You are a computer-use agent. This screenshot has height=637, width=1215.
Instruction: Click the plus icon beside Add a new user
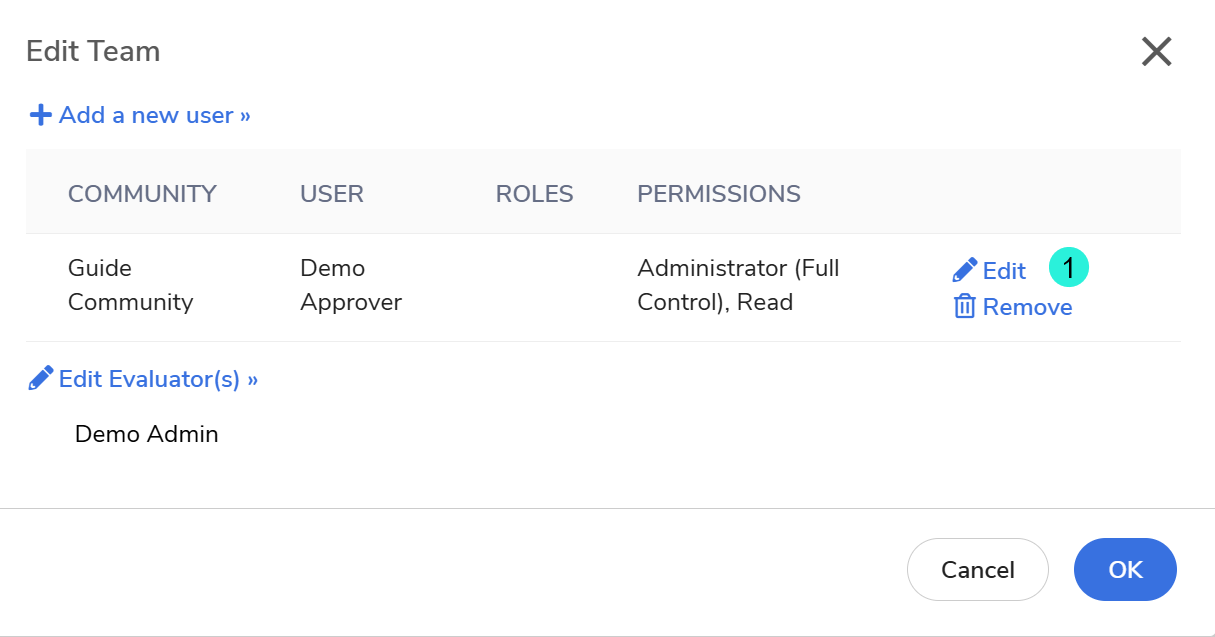(40, 115)
